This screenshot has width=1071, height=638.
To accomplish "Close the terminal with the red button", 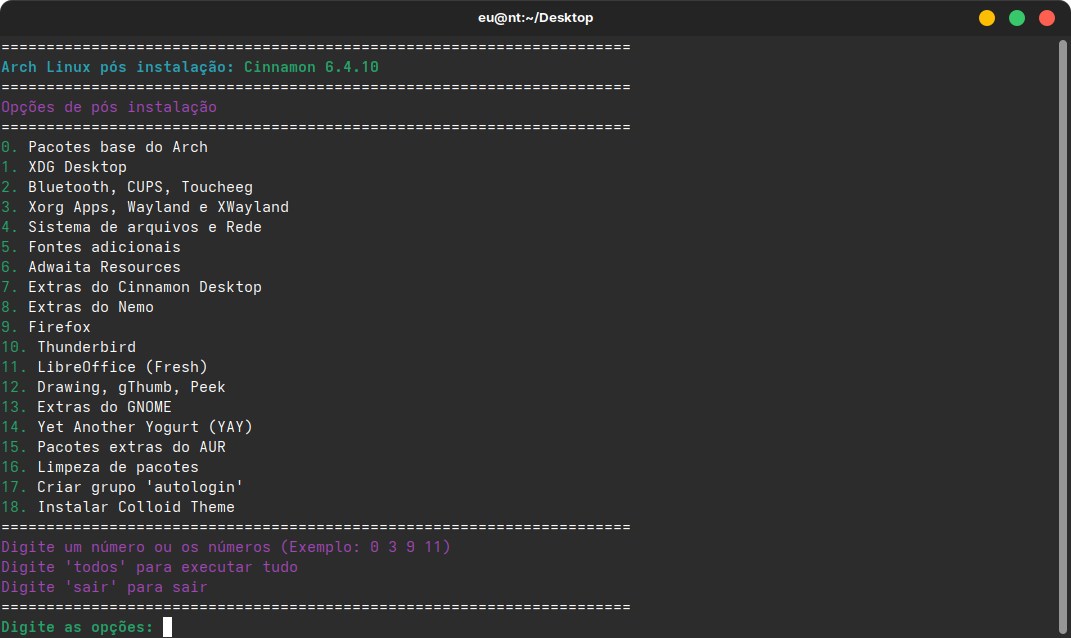I will [x=1046, y=18].
